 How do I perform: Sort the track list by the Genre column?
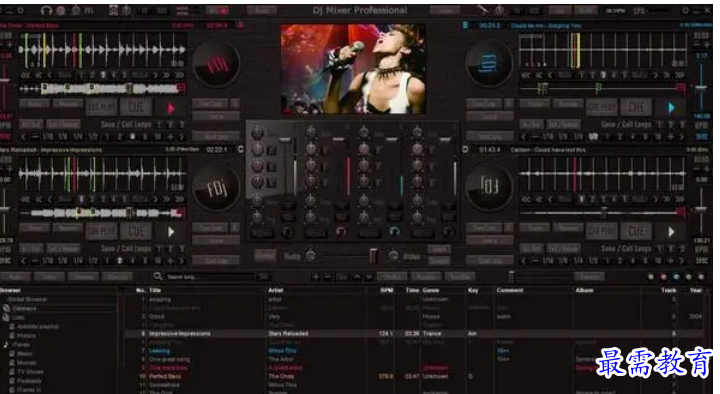431,290
